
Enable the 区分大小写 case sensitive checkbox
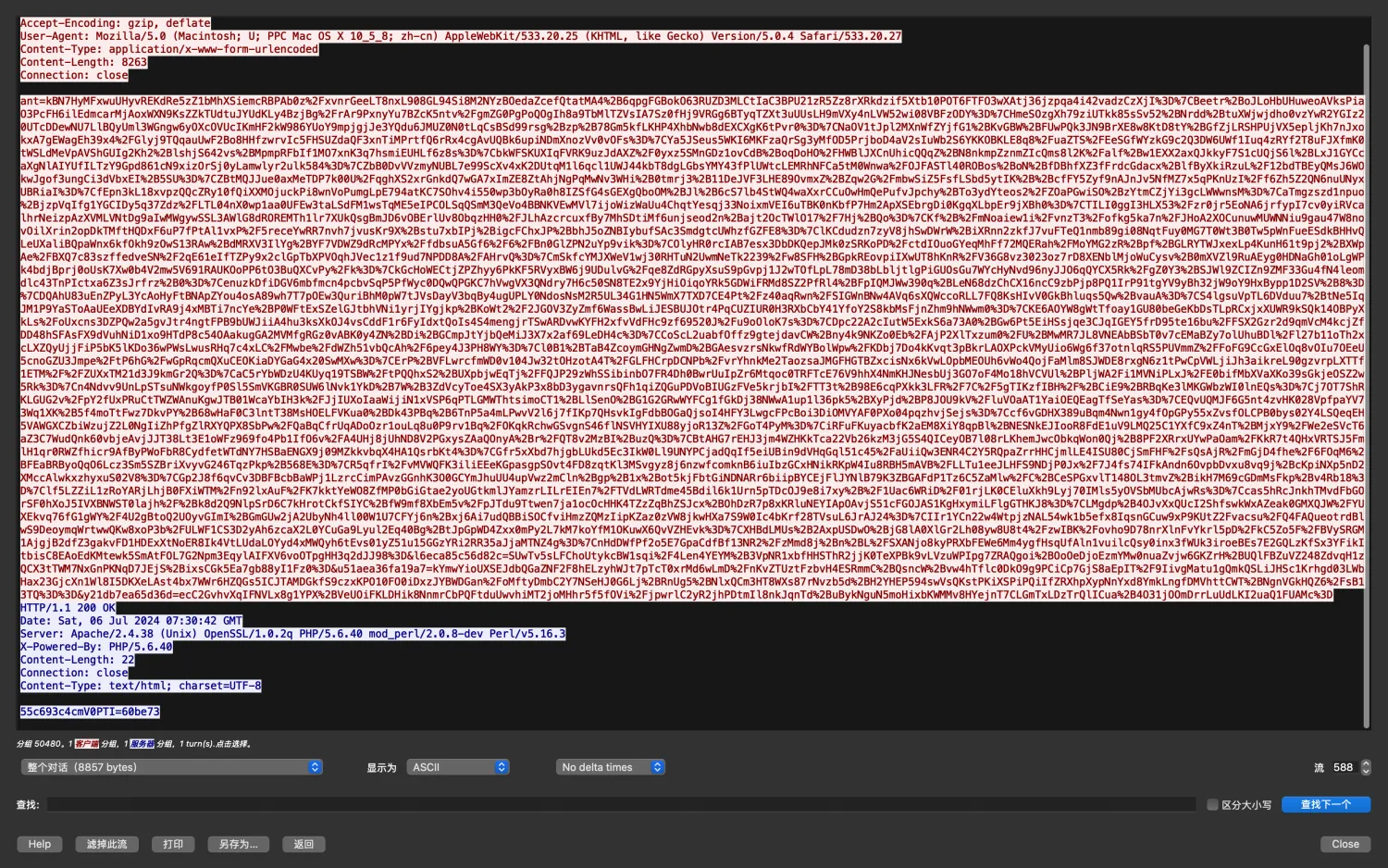pos(1212,805)
